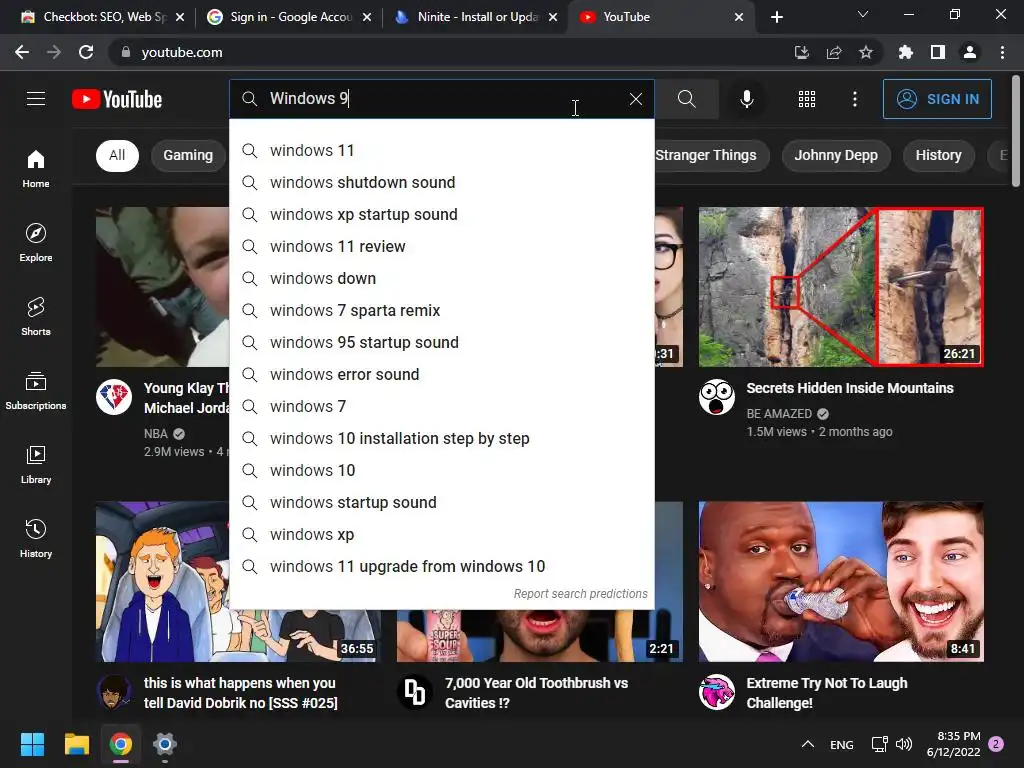This screenshot has height=768, width=1024.
Task: Open Settings gear in taskbar
Action: pos(165,744)
